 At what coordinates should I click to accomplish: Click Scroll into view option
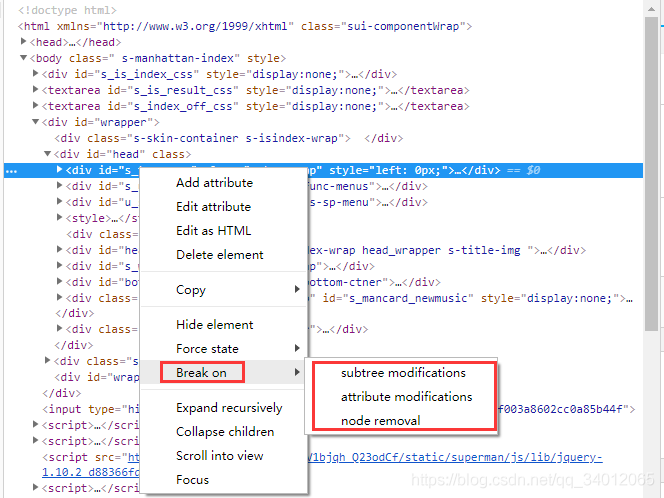tap(219, 456)
